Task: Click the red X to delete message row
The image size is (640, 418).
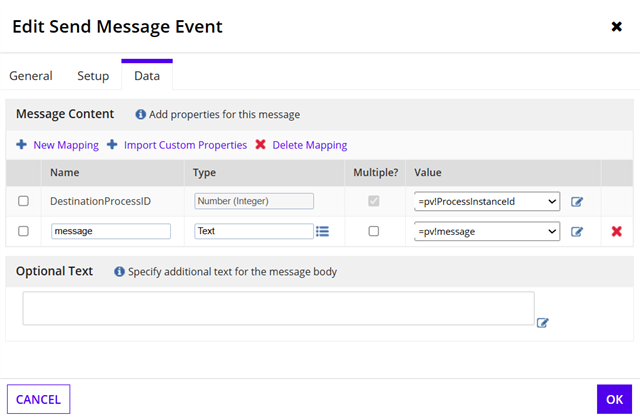Action: pos(616,232)
